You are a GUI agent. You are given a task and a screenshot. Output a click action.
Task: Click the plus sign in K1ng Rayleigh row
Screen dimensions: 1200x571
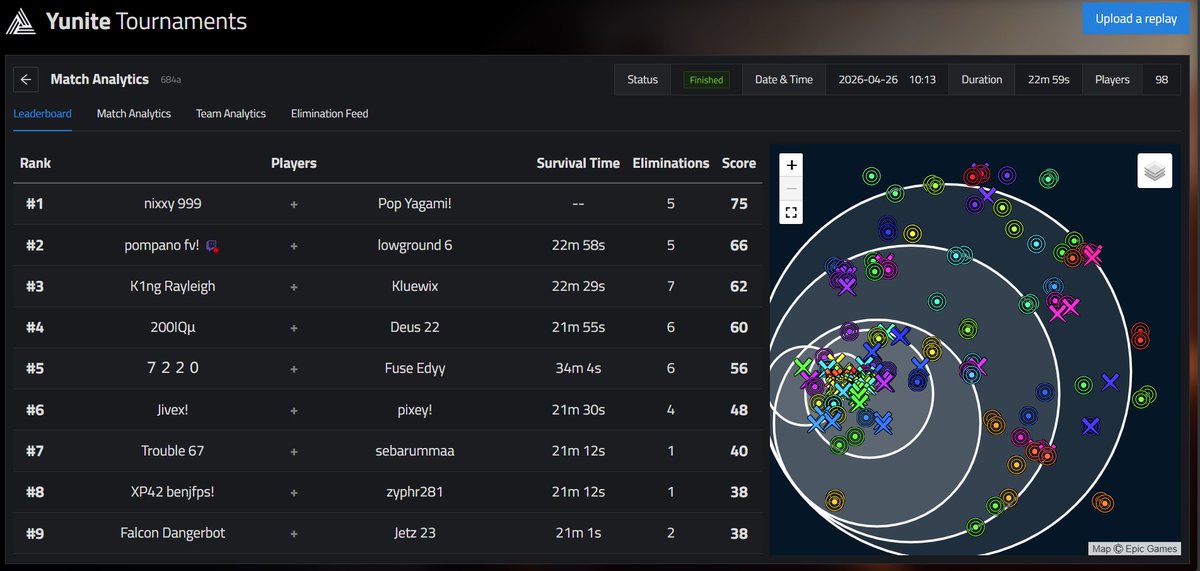(293, 287)
